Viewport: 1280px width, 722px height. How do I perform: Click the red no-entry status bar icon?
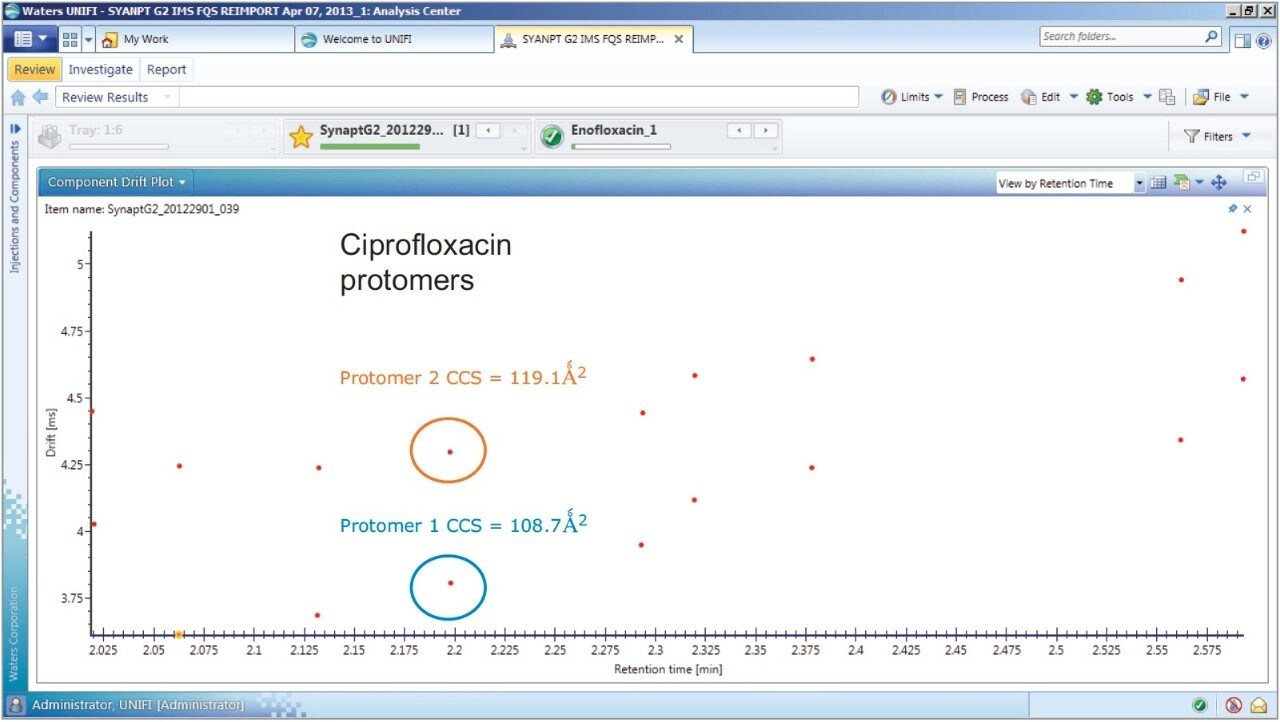[1233, 705]
